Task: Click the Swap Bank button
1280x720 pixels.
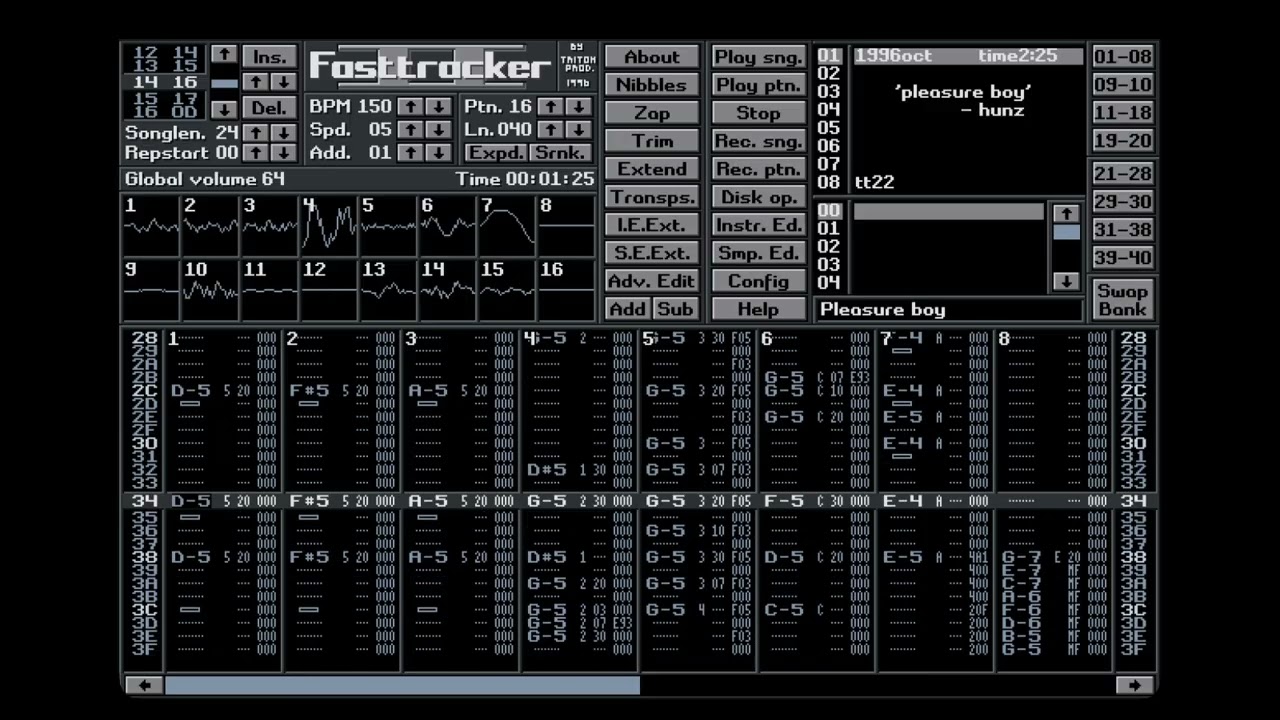Action: 1123,299
